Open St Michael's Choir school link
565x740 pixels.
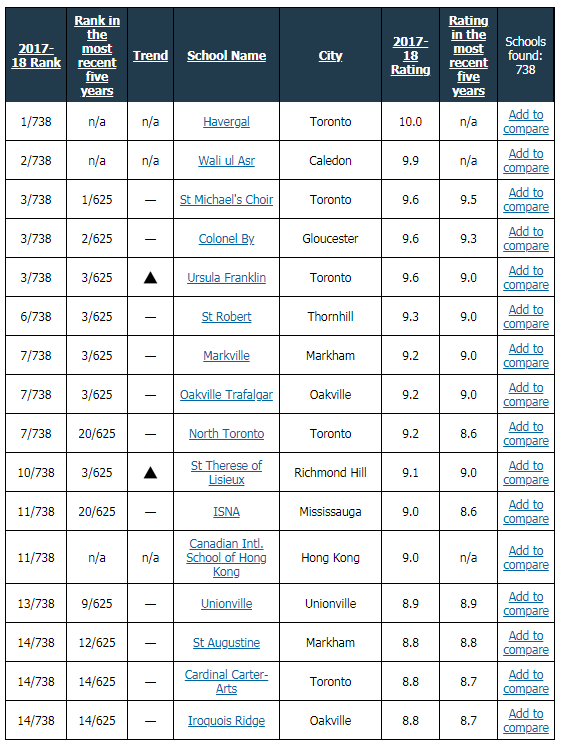coord(227,200)
